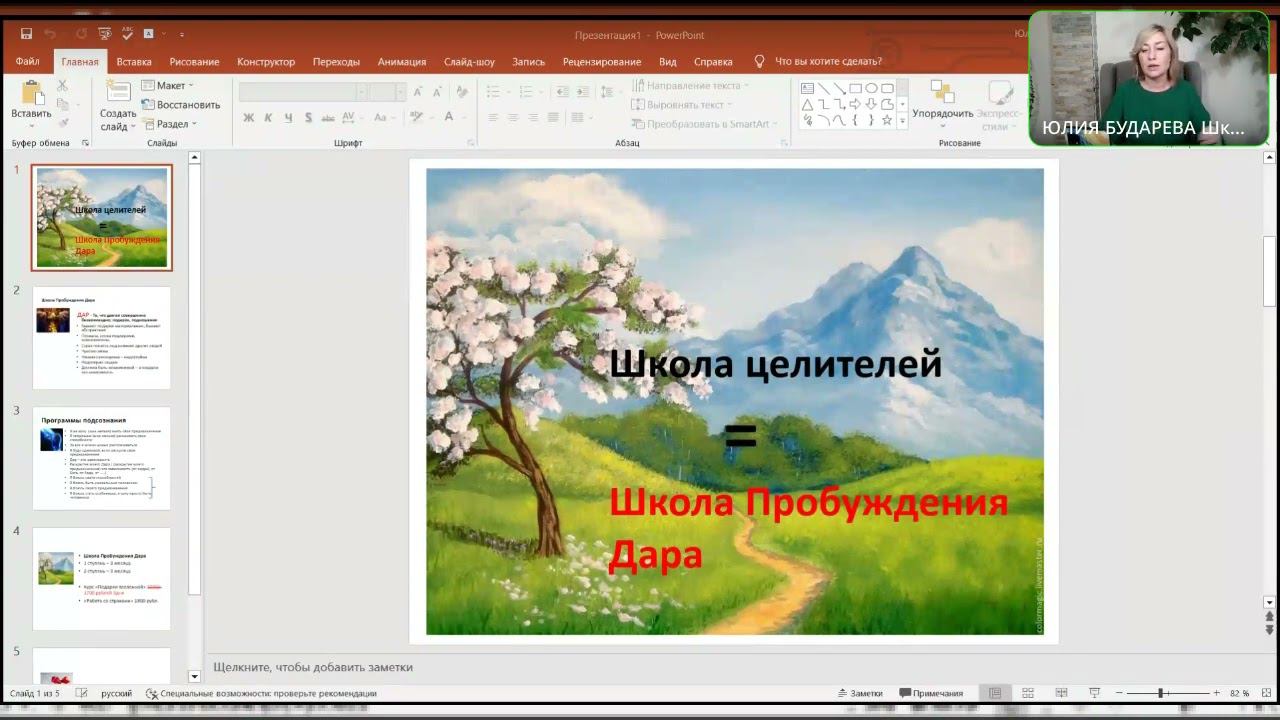Switch to Конструктор tab
The image size is (1280, 720).
(x=266, y=61)
